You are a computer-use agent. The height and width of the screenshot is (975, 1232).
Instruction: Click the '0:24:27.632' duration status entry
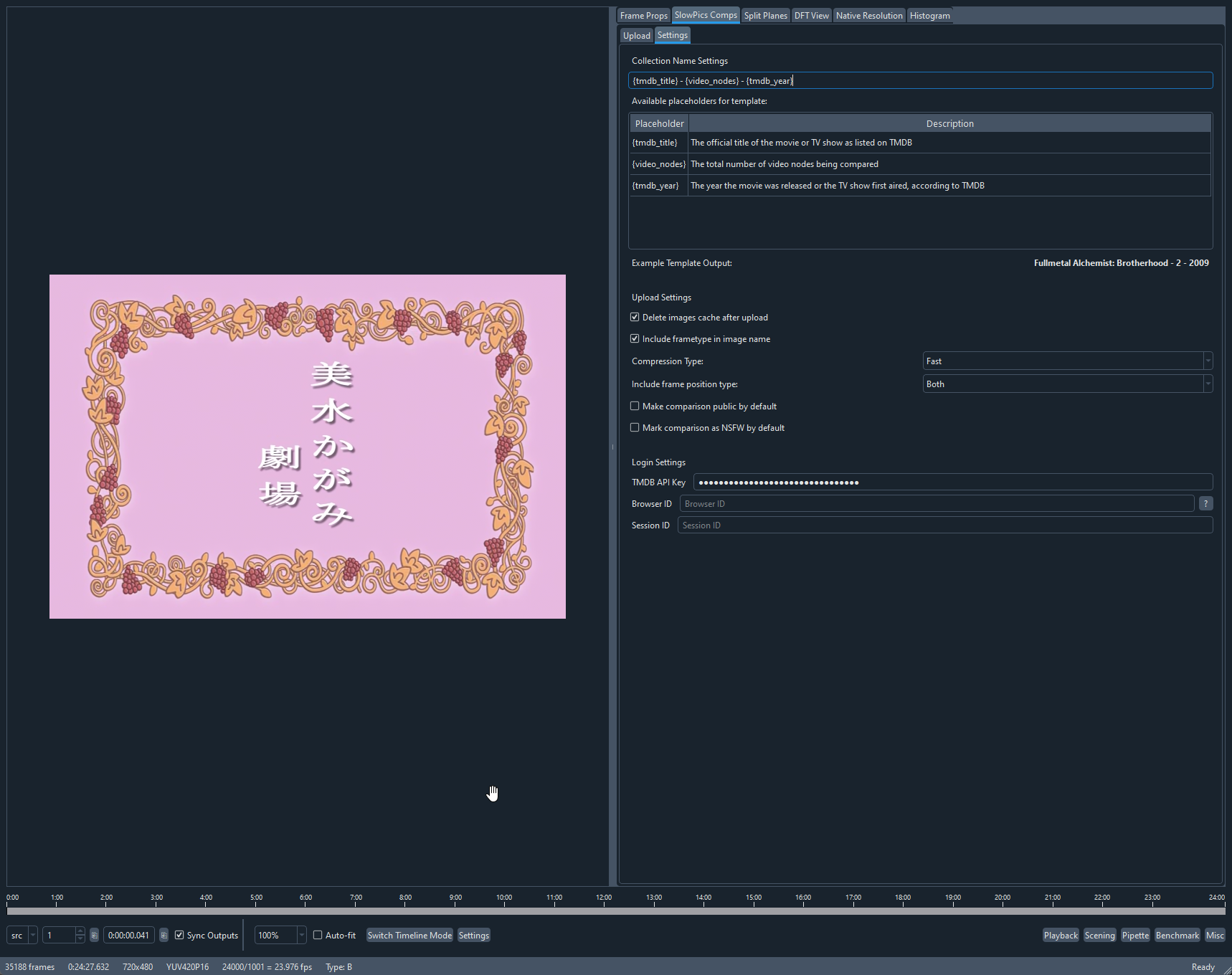88,966
